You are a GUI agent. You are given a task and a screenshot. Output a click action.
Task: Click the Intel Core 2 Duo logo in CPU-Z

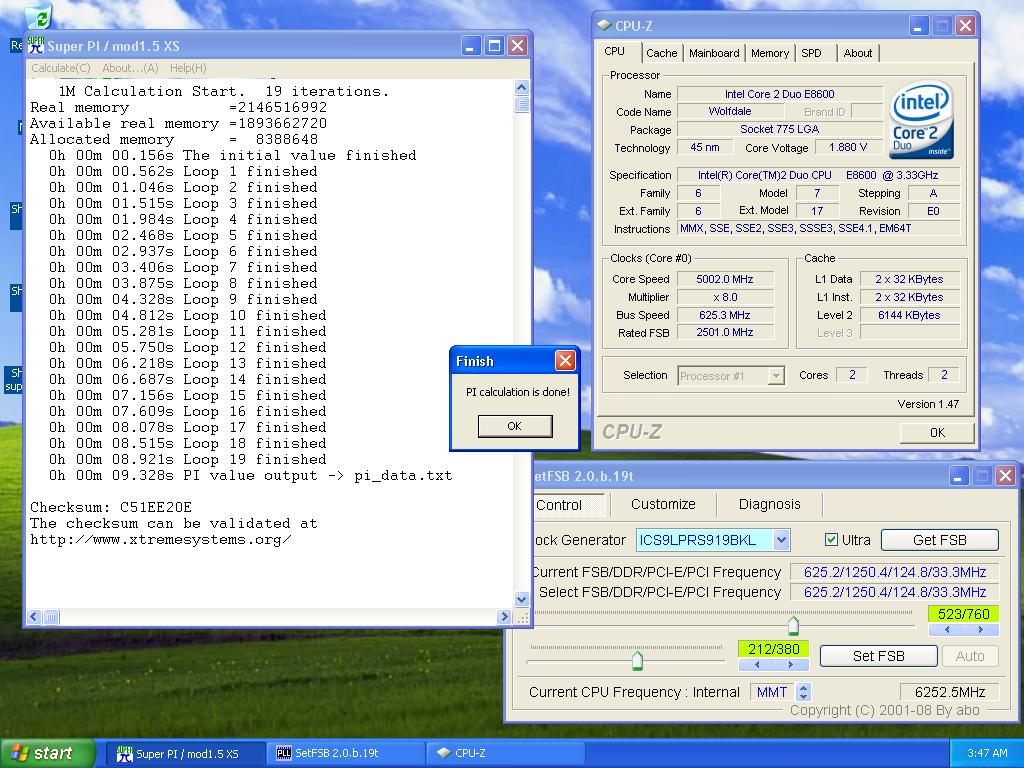[x=921, y=120]
